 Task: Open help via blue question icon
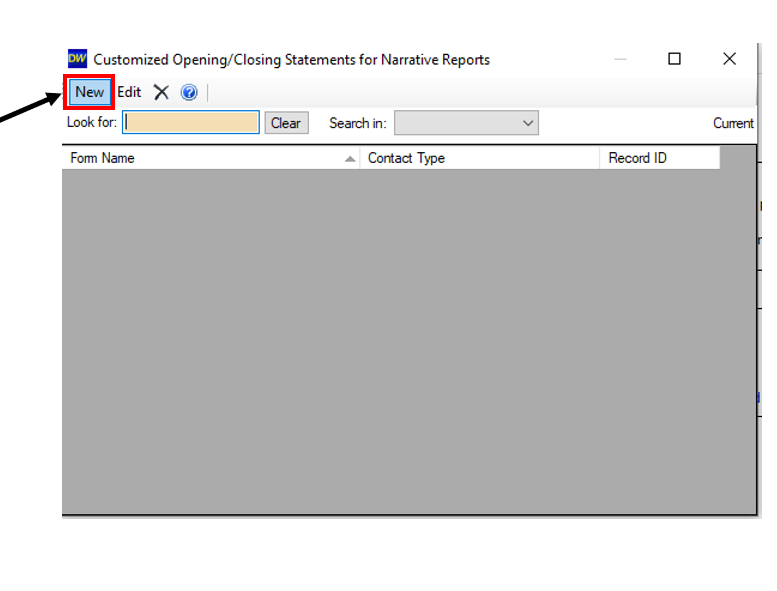tap(189, 92)
